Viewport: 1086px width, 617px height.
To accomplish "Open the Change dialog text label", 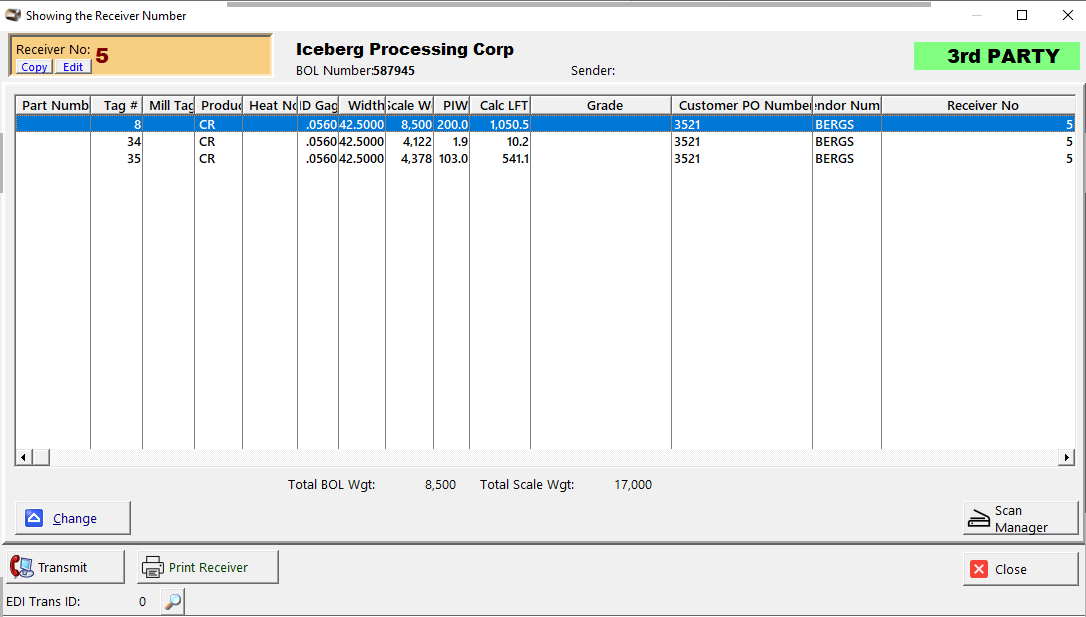I will click(x=75, y=519).
